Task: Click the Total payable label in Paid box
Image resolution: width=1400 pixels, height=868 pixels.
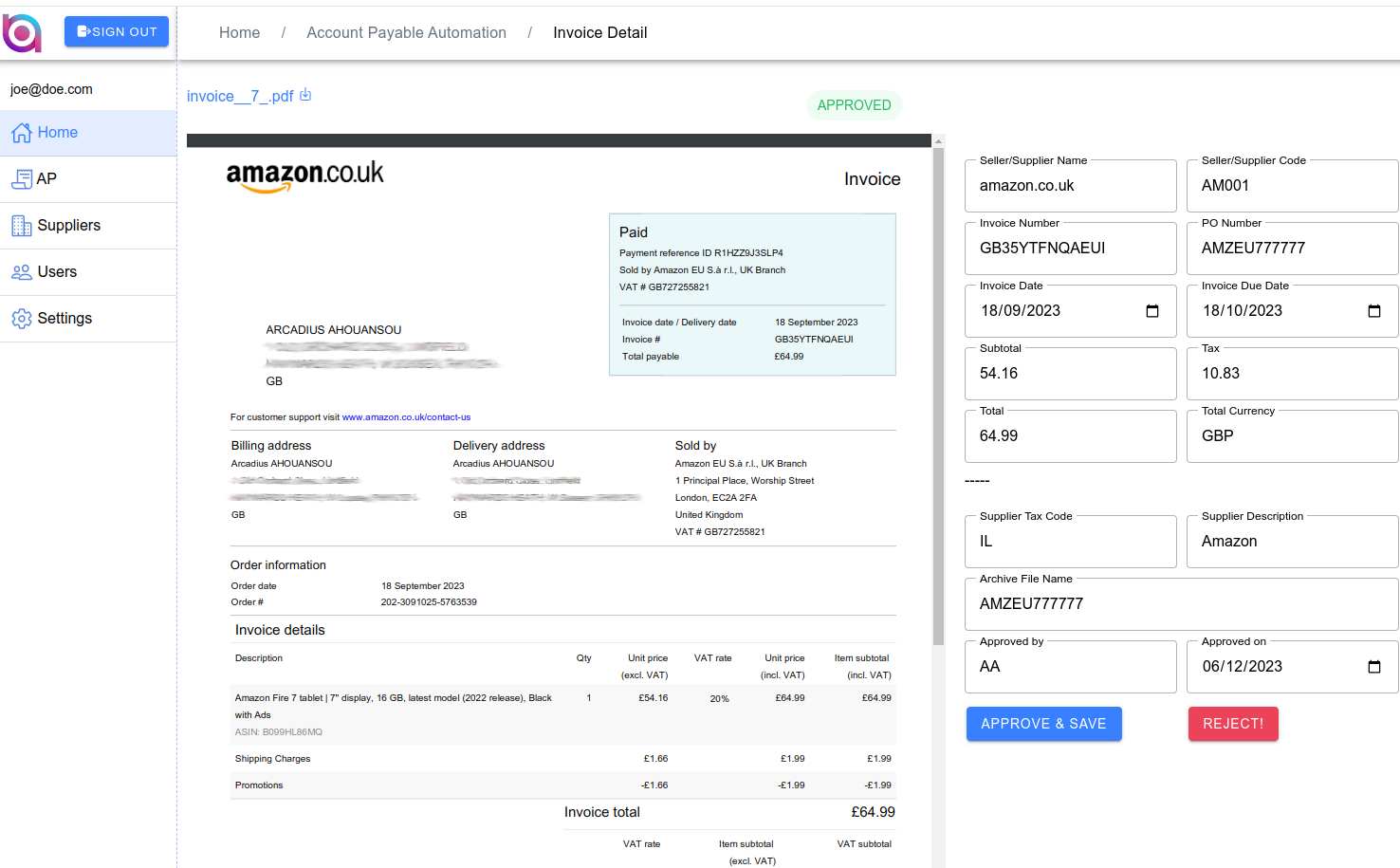Action: click(x=651, y=357)
